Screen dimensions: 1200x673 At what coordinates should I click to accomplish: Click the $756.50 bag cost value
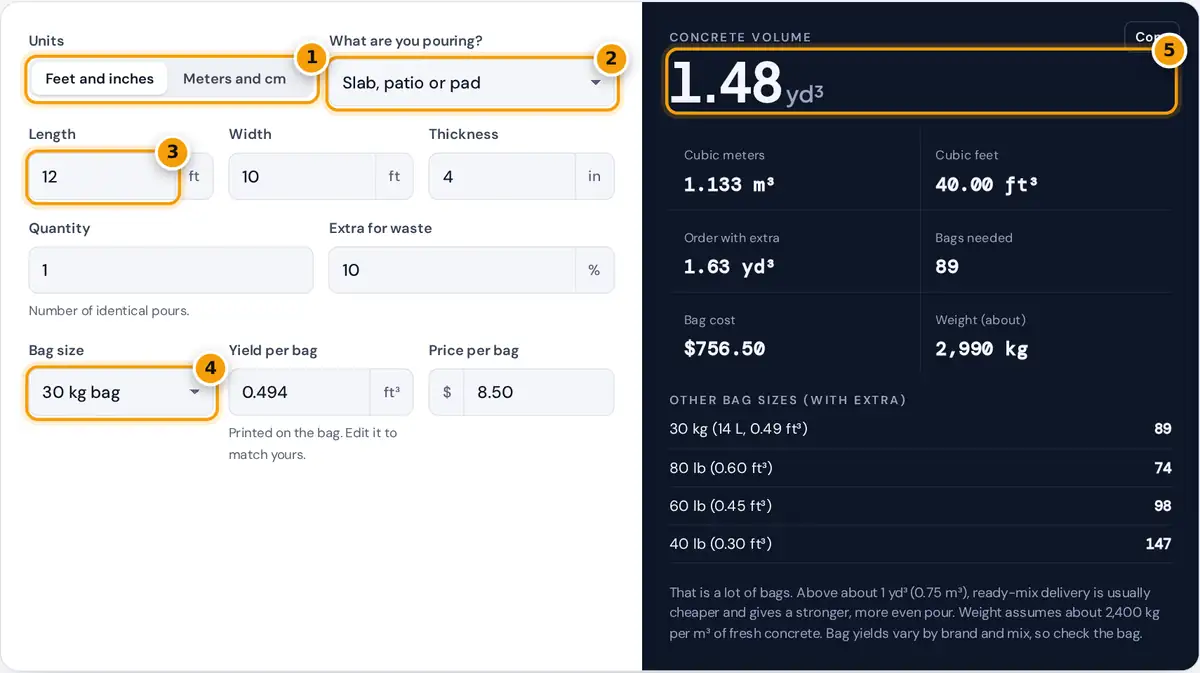(725, 349)
